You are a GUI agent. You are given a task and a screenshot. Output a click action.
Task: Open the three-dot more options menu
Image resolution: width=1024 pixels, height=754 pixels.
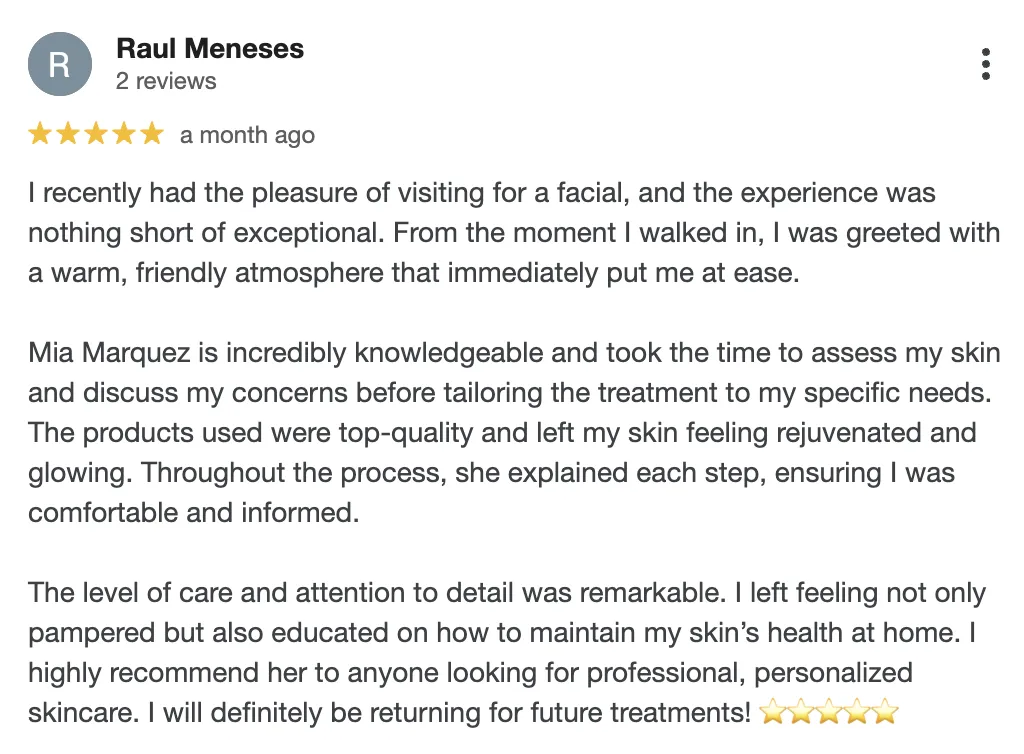click(985, 64)
